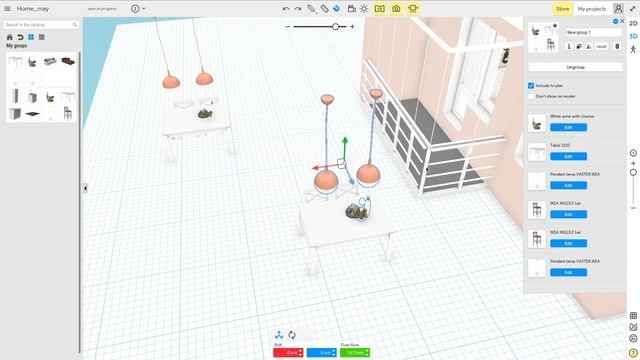Viewport: 640px width, 360px height.
Task: Click the yellow snapshot camera icon
Action: (396, 9)
